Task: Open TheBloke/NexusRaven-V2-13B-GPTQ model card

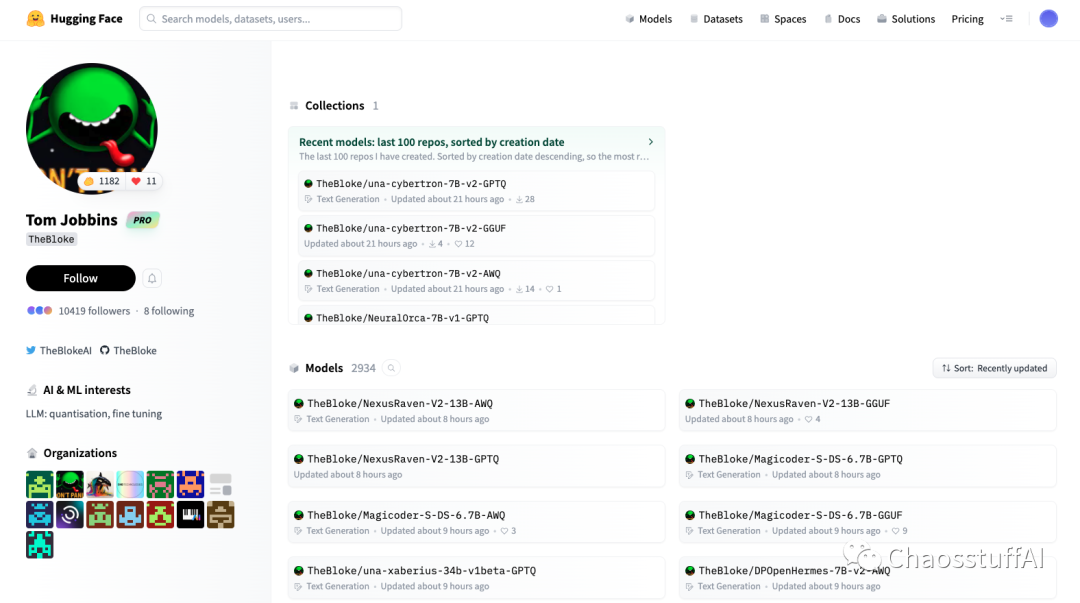Action: [477, 467]
